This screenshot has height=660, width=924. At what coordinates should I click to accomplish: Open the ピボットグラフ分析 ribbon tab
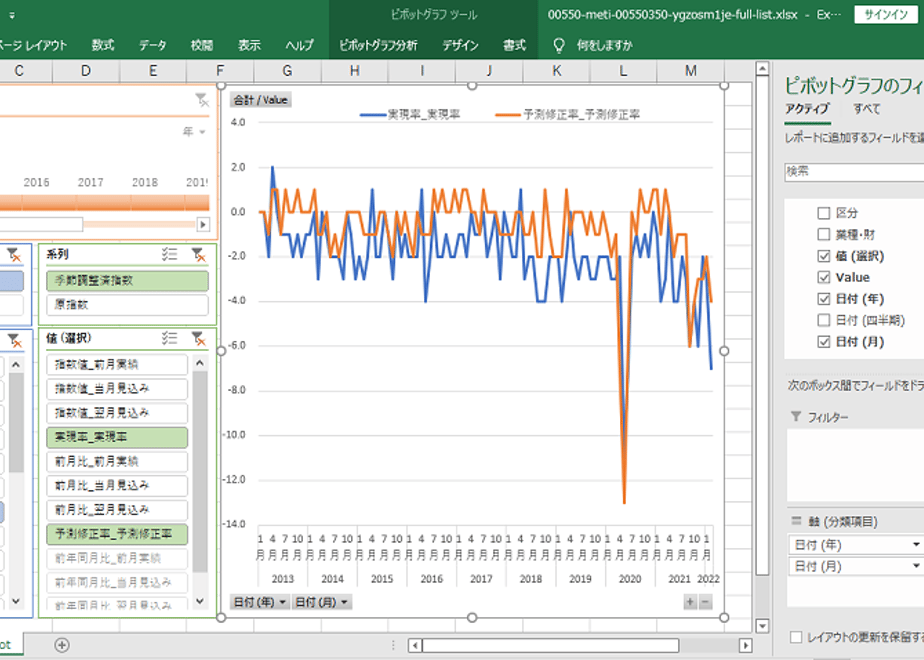click(378, 45)
